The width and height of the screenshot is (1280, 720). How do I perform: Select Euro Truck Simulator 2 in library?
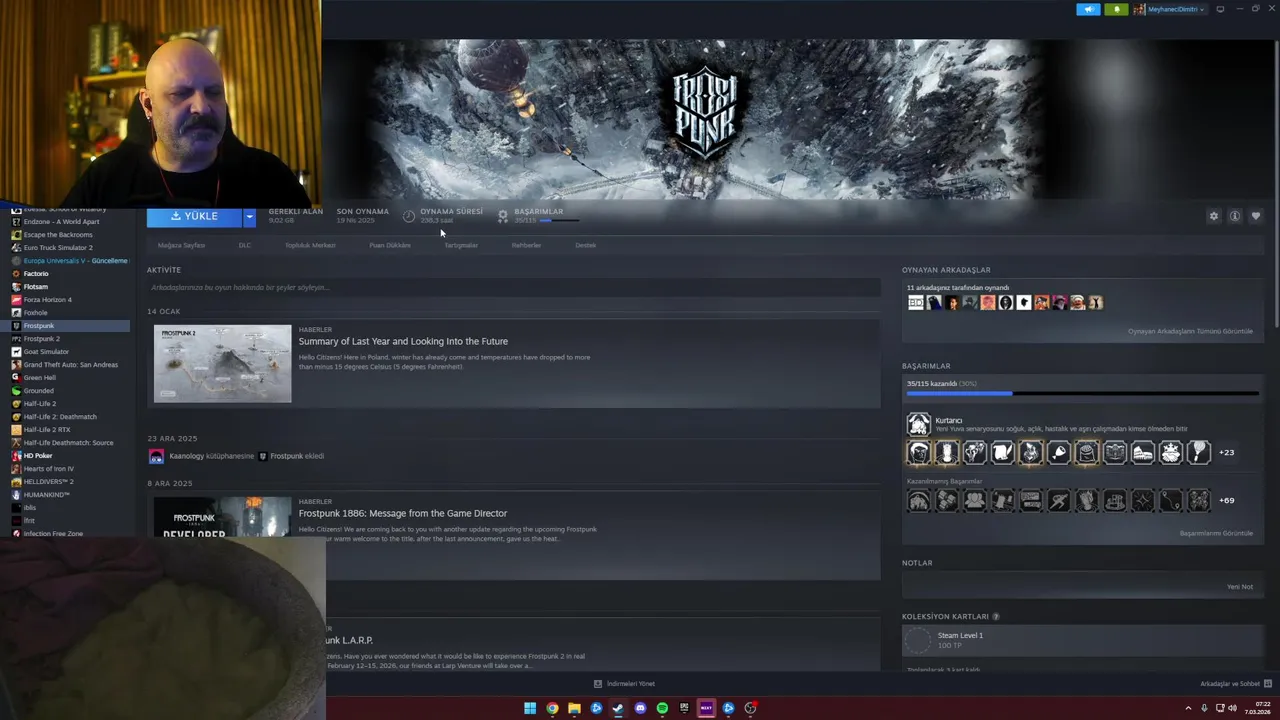(x=58, y=248)
